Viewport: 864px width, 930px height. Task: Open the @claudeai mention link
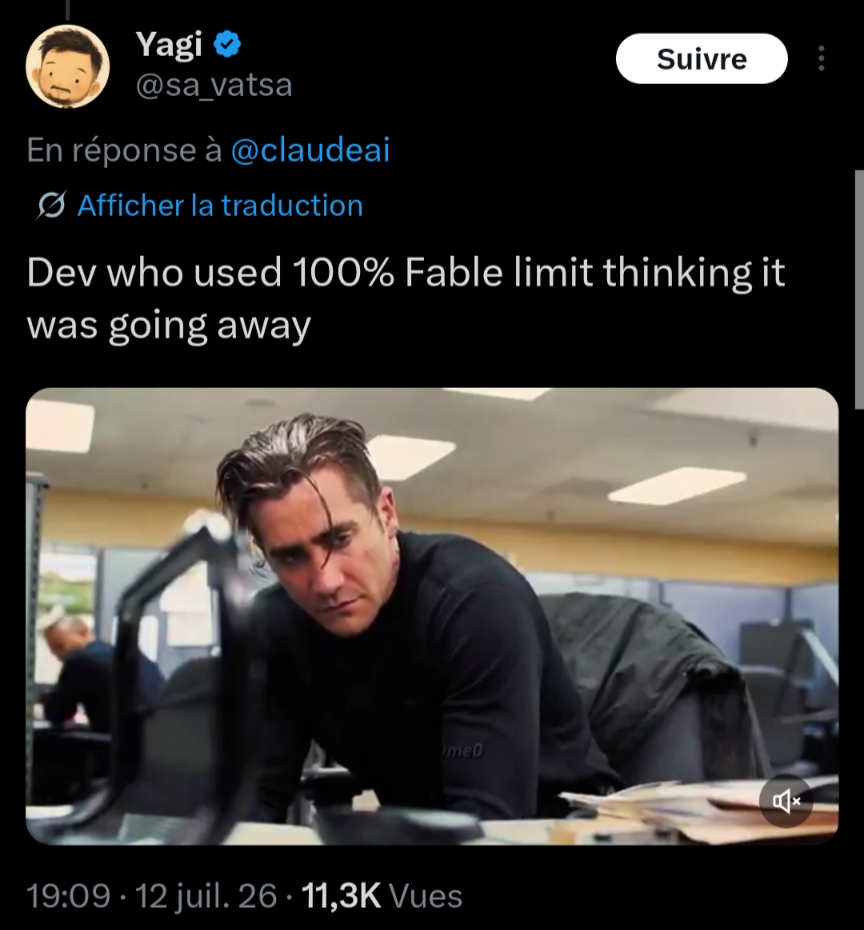tap(310, 149)
